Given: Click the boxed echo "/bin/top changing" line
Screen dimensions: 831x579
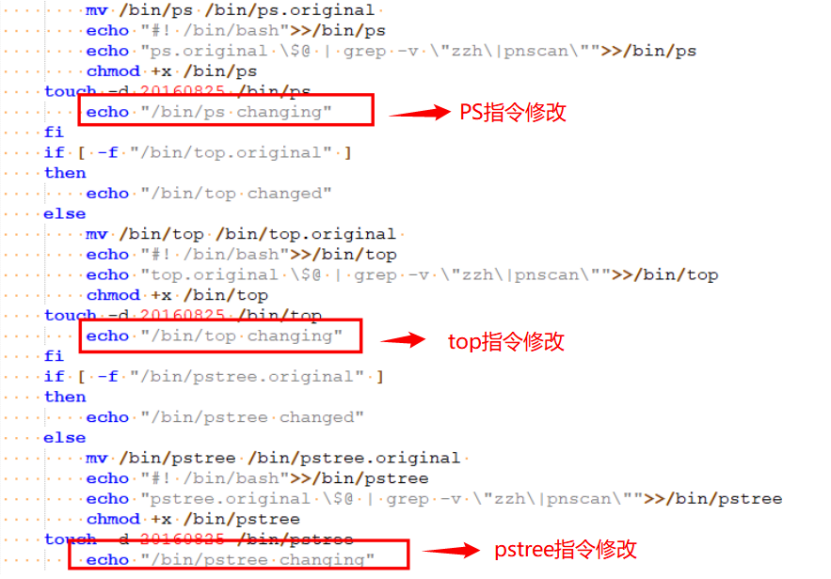Looking at the screenshot, I should 214,336.
